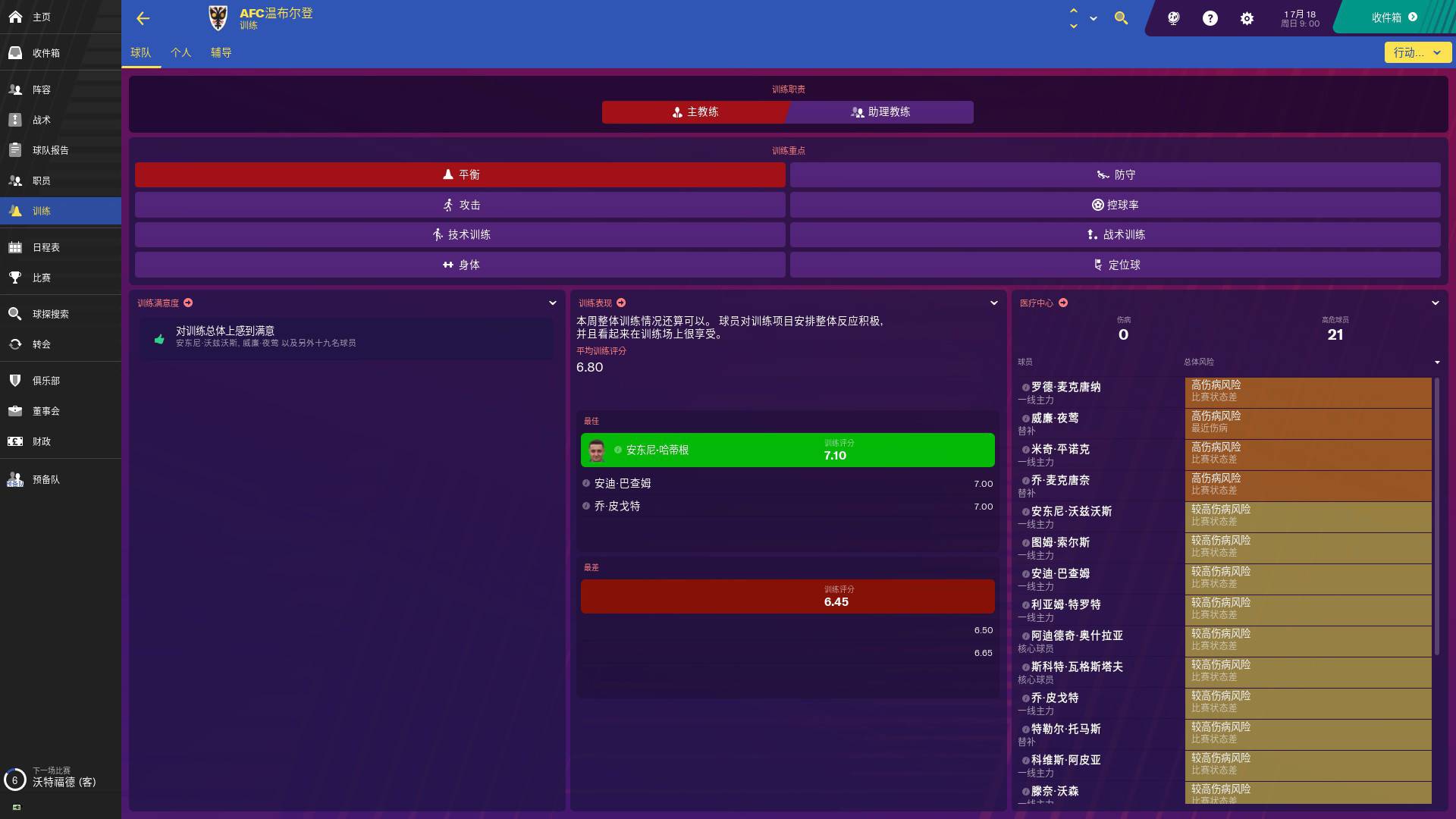The image size is (1456, 819).
Task: Click the up chevron next to search
Action: [x=1073, y=11]
